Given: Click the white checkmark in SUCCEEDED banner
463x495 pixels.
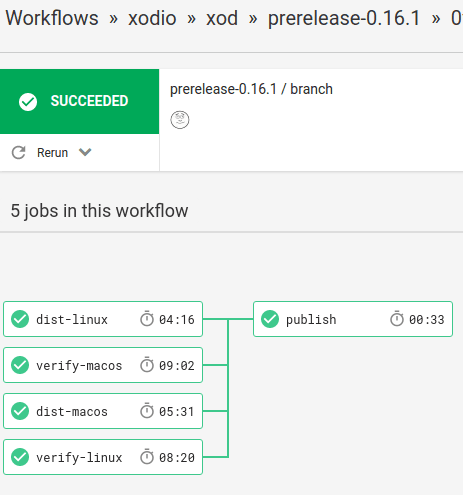Looking at the screenshot, I should click(28, 102).
